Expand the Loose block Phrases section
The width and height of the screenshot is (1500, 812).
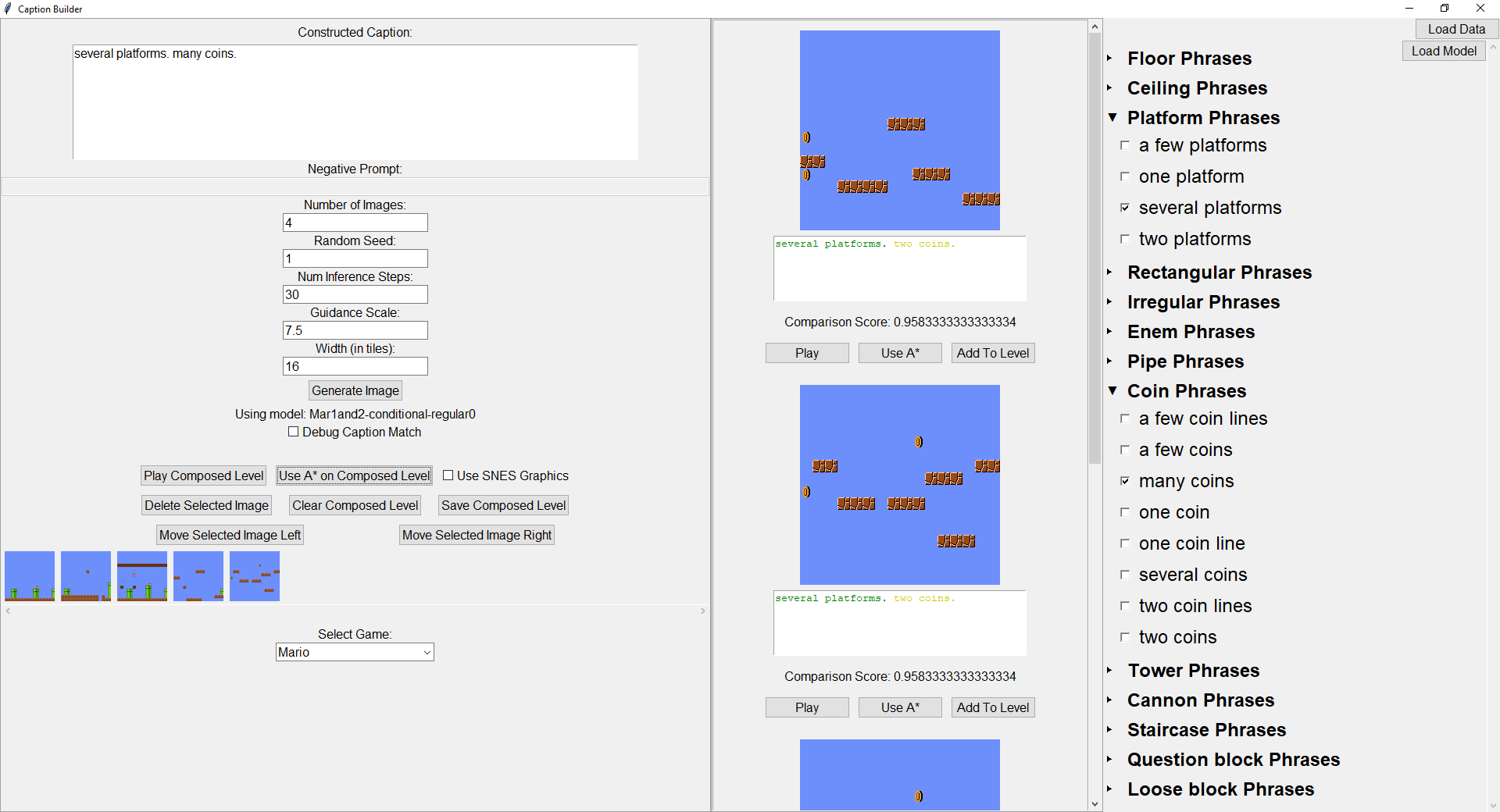[x=1109, y=789]
